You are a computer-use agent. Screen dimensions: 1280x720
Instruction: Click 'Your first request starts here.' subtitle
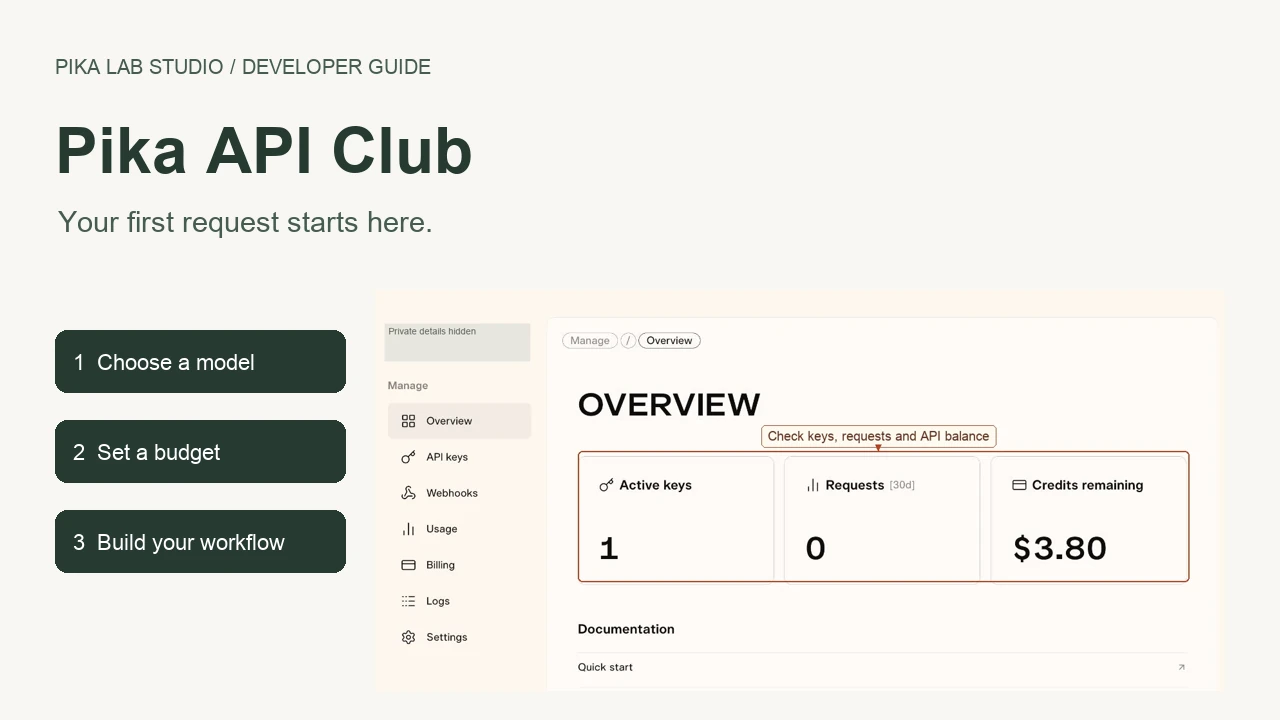pyautogui.click(x=245, y=222)
